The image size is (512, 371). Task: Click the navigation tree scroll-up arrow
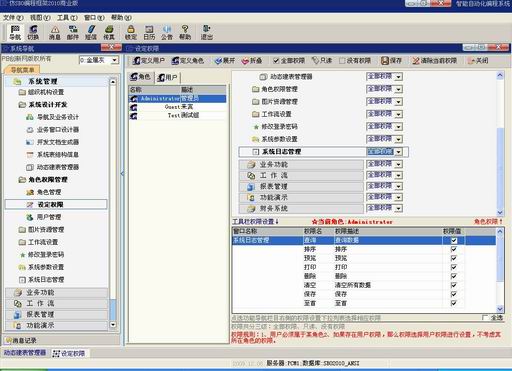point(113,82)
